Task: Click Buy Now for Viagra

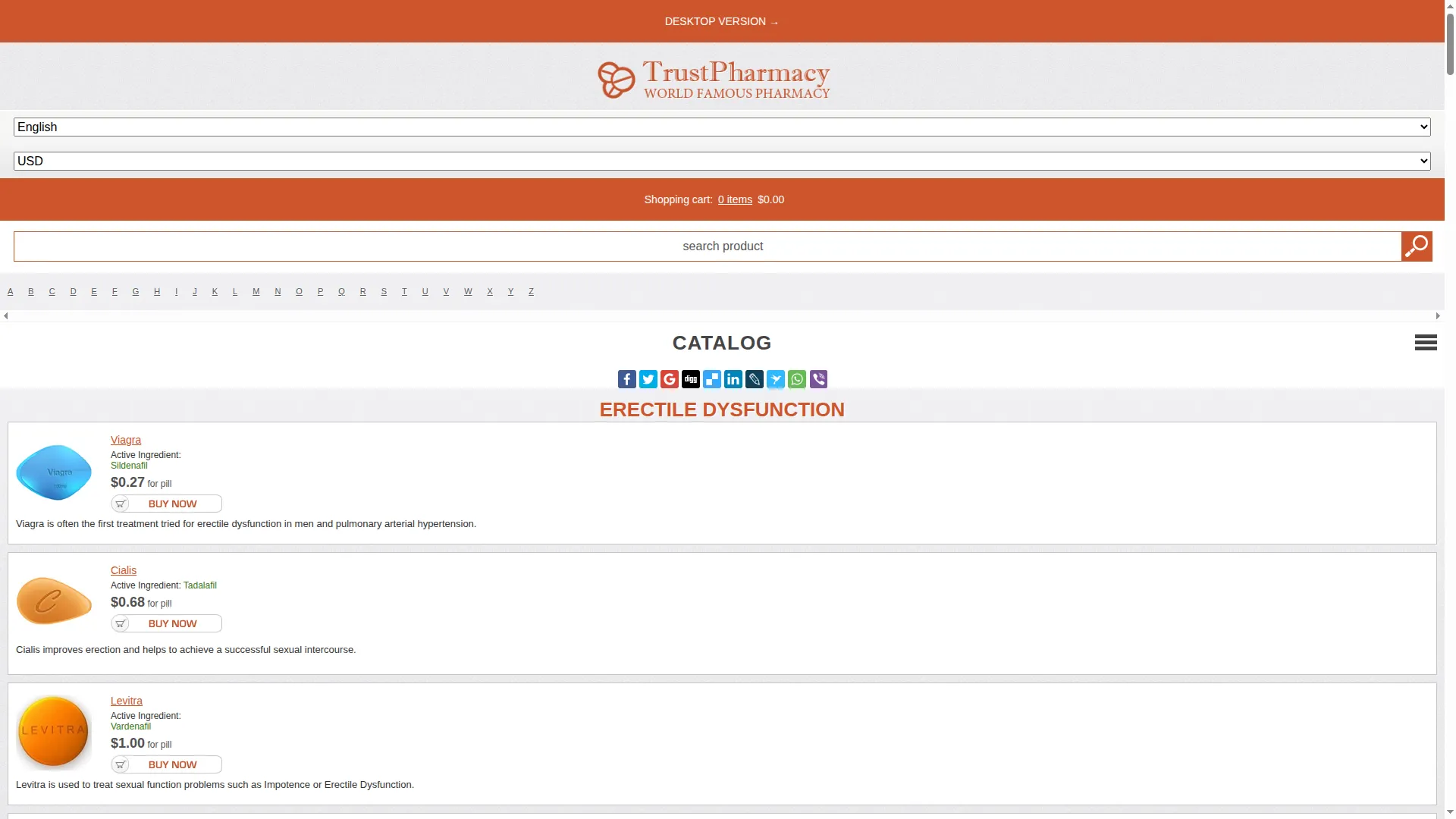Action: point(167,504)
